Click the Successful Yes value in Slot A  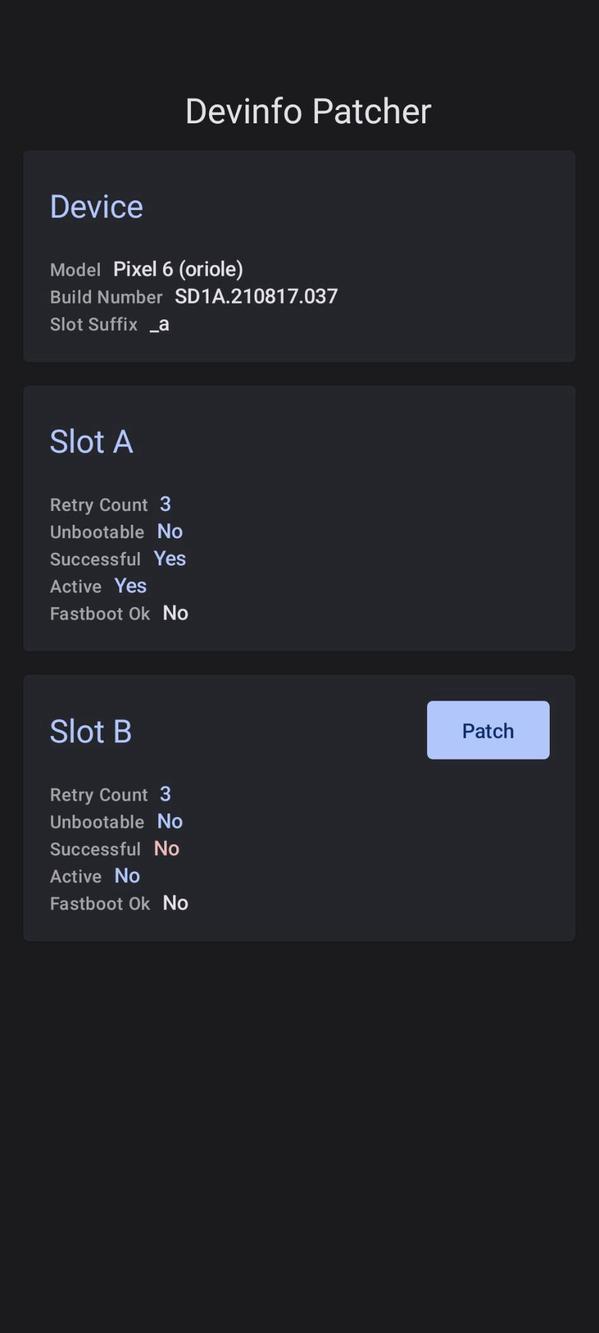[170, 558]
